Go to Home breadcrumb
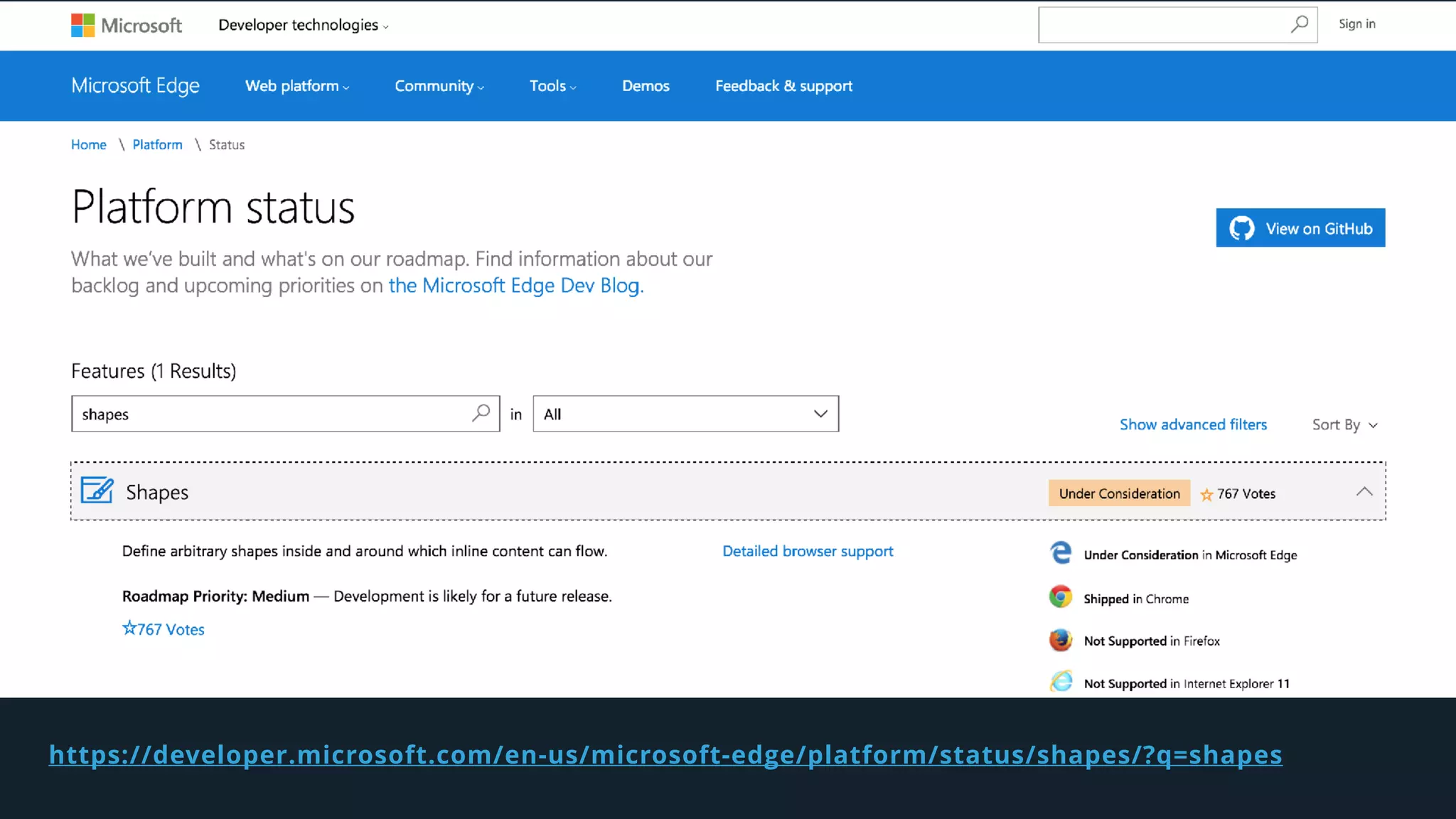1456x819 pixels. coord(89,145)
